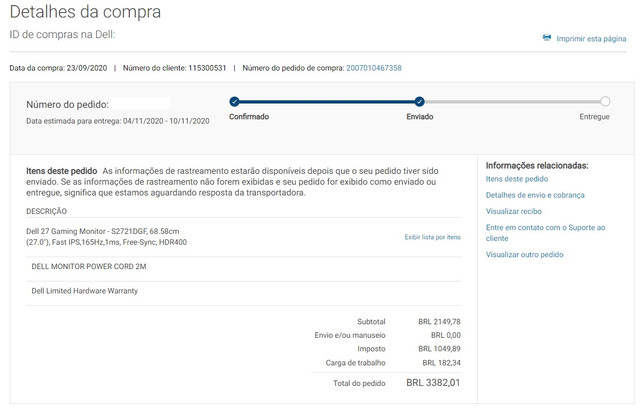The height and width of the screenshot is (411, 640).
Task: Click the Carga de trabalho label
Action: point(356,363)
